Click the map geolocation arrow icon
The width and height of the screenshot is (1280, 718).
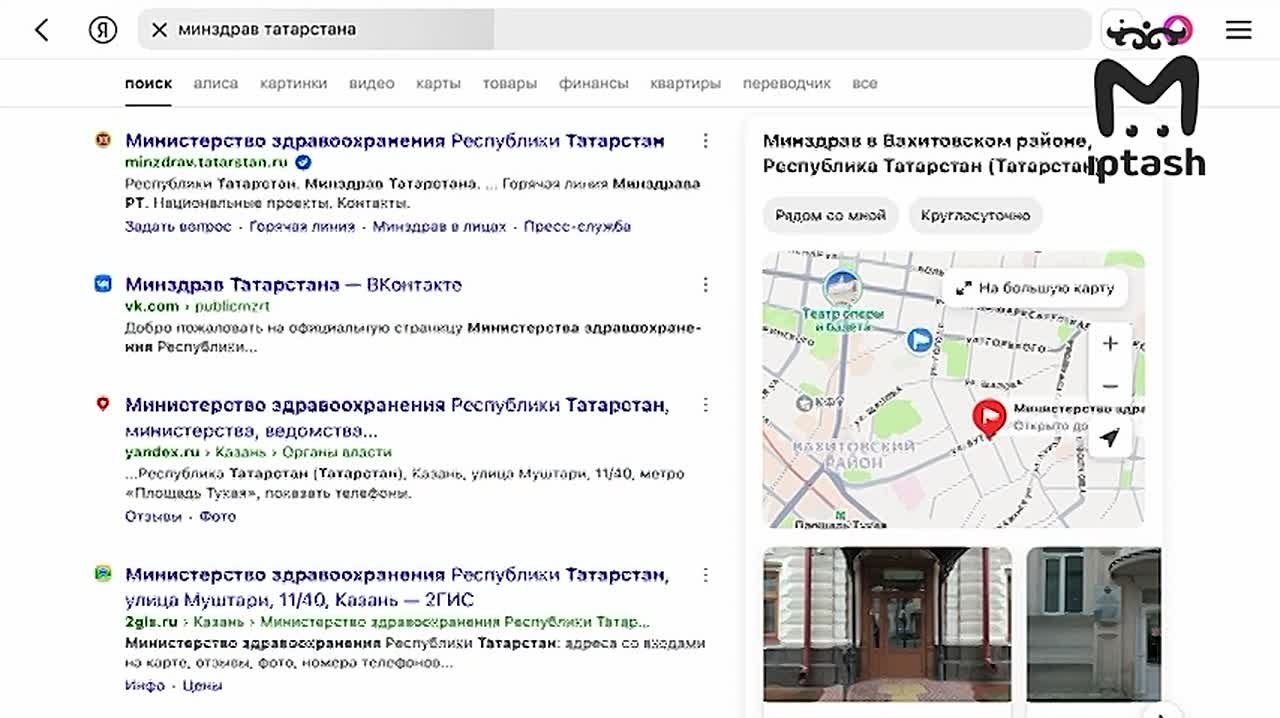coord(1109,438)
